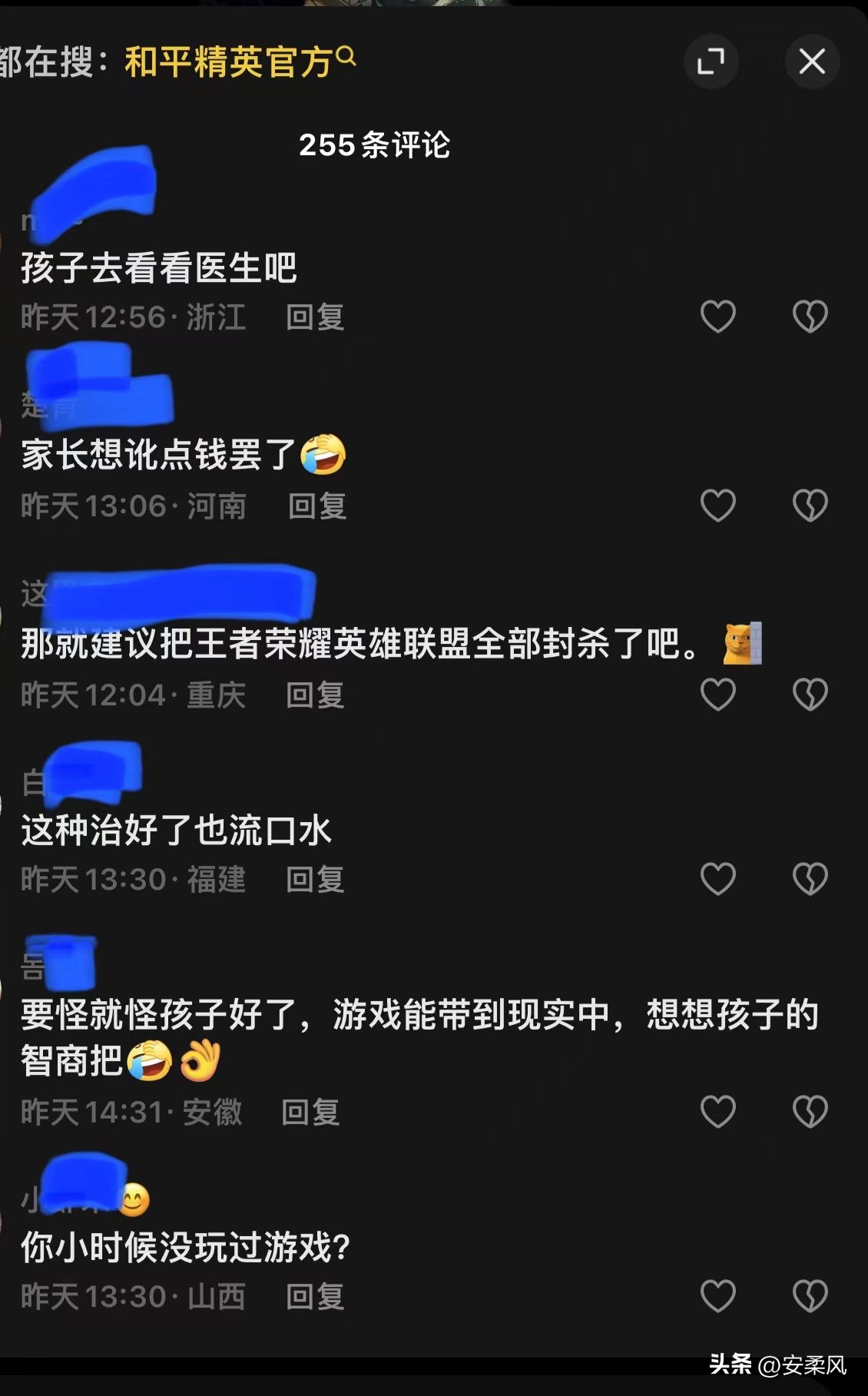
Task: Dislike the comment 这种治好了也流口水
Action: 810,879
